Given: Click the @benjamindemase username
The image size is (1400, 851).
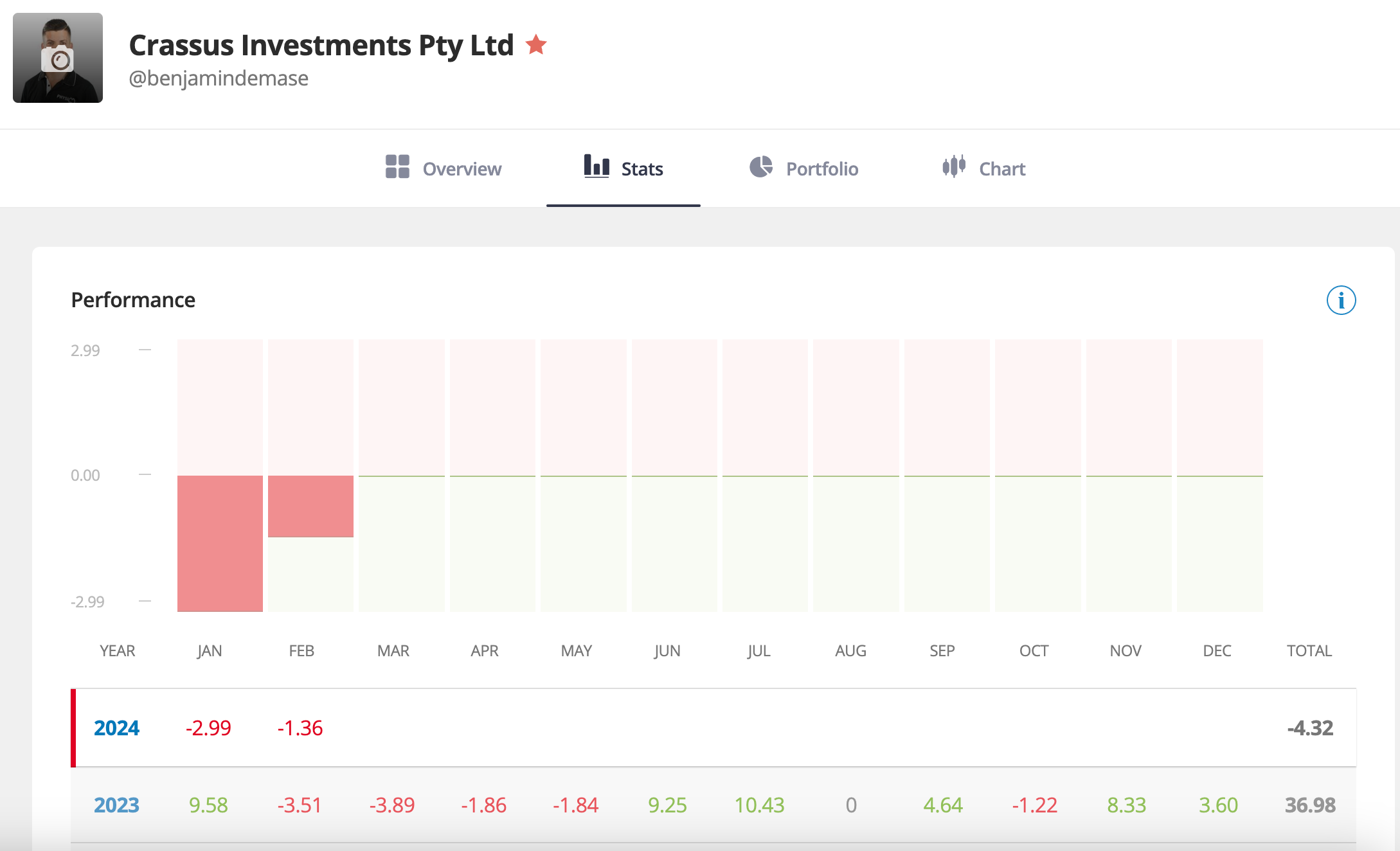Looking at the screenshot, I should (219, 78).
